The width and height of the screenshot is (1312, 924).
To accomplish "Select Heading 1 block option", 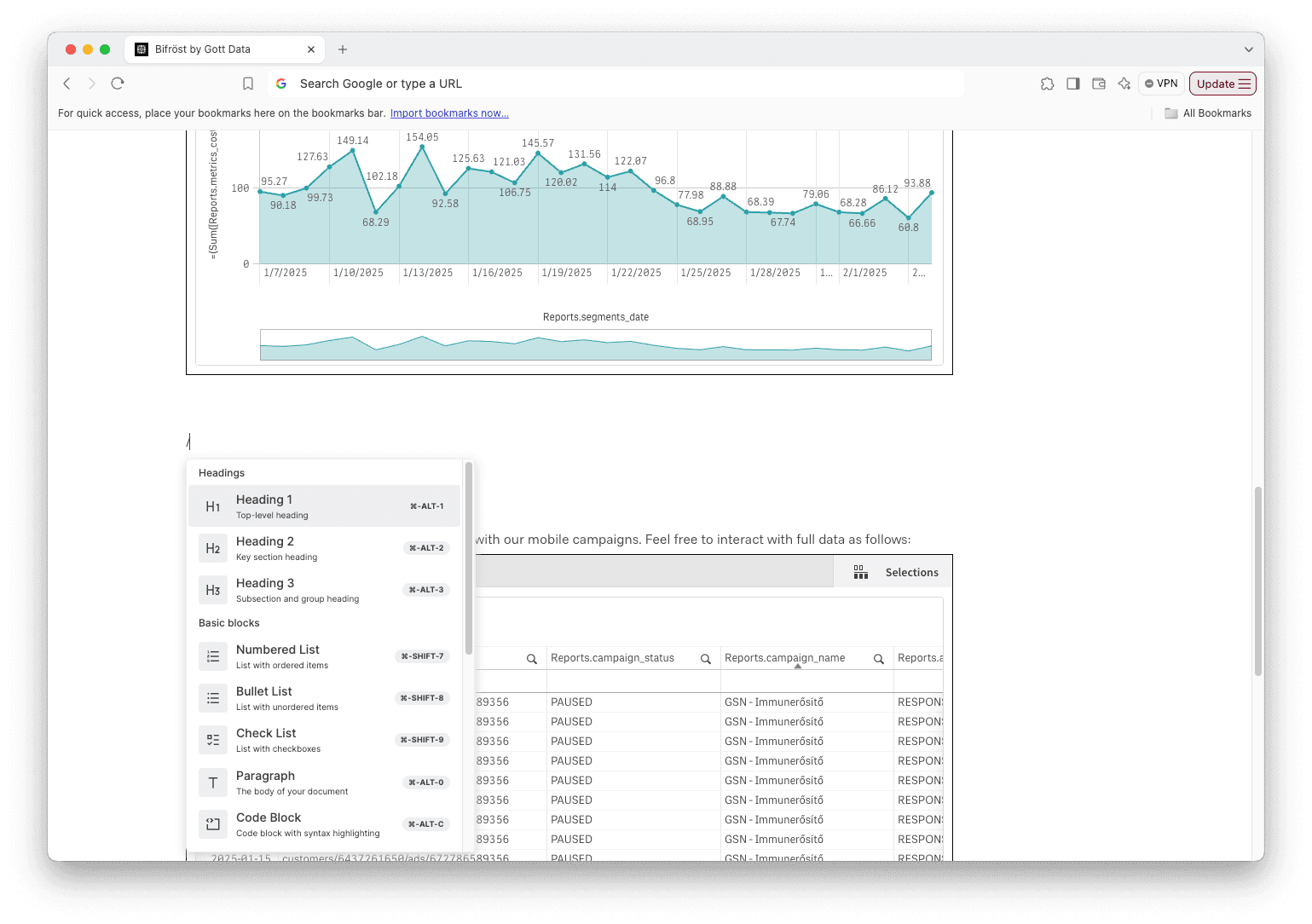I will click(x=324, y=506).
